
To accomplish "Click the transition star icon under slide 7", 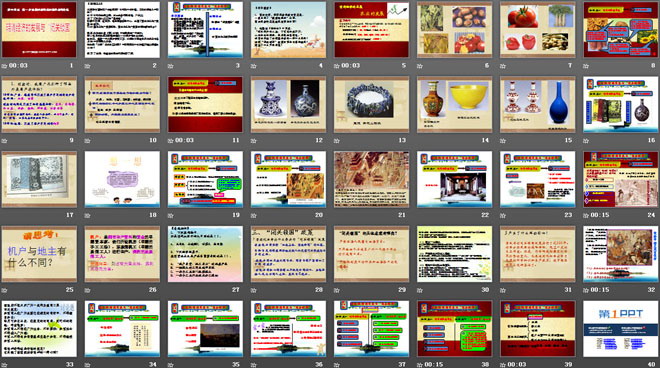I will point(503,66).
